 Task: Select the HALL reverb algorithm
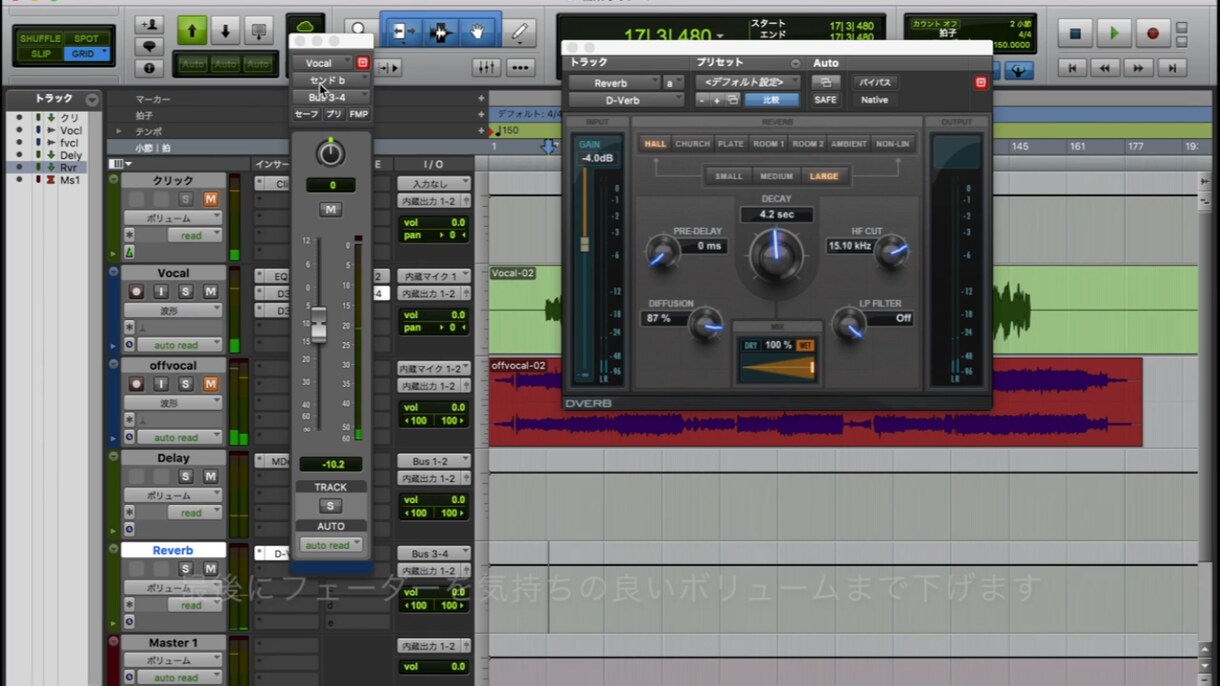click(655, 144)
